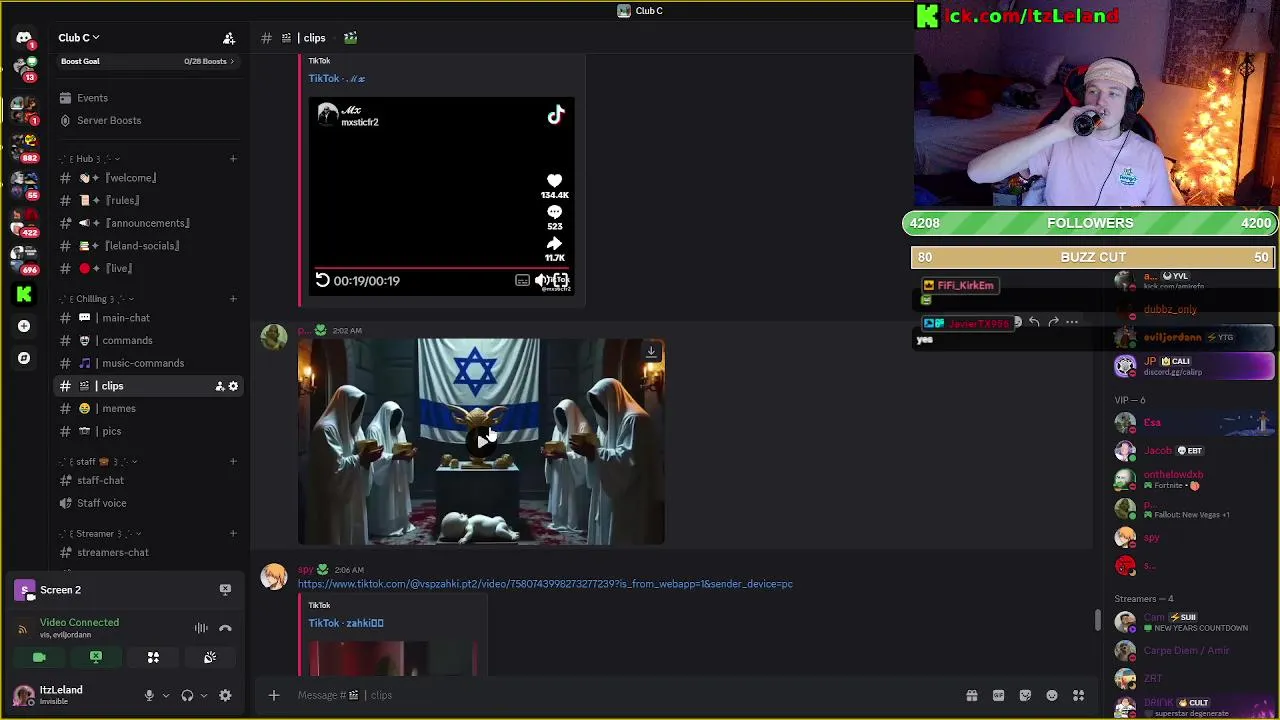Screen dimensions: 1280x720
Task: Collapse the Hub category
Action: point(89,159)
